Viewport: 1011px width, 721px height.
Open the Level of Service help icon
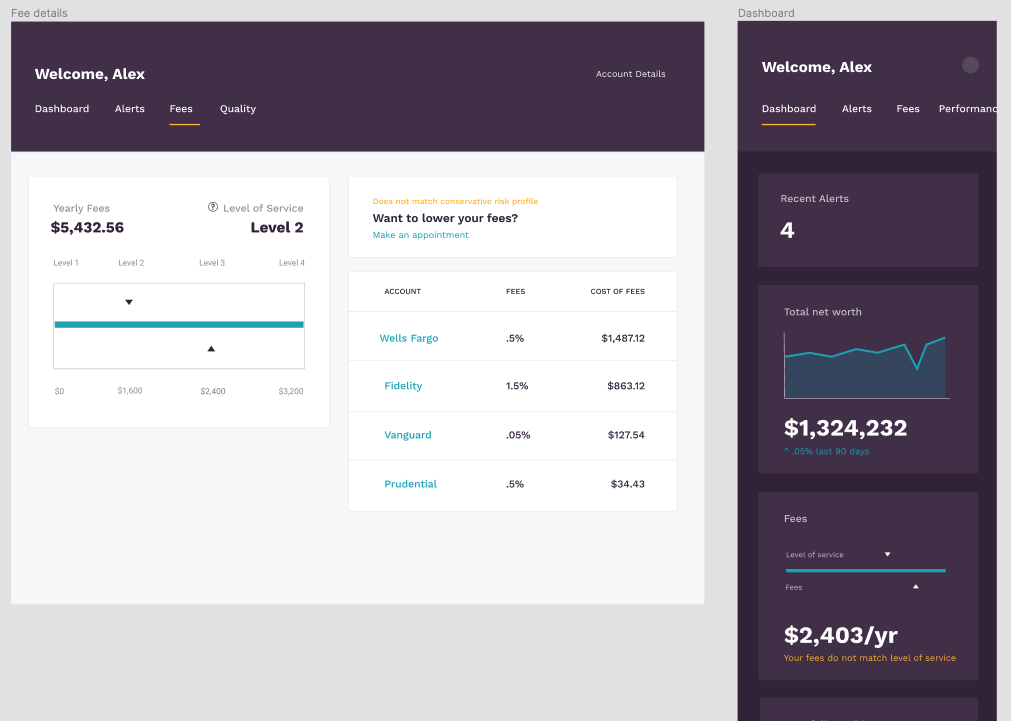coord(211,207)
